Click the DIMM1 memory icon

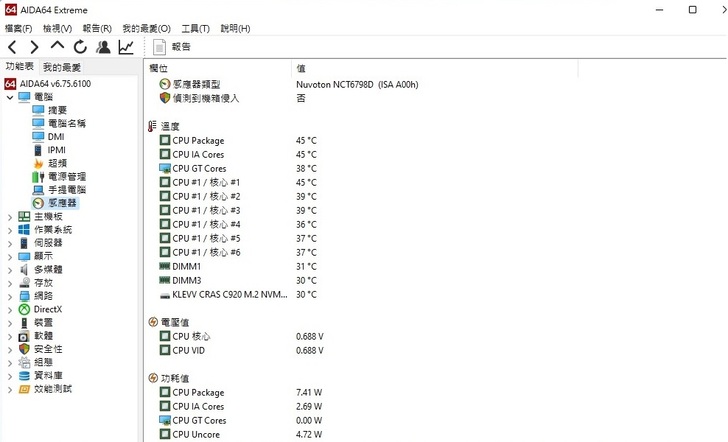(165, 266)
